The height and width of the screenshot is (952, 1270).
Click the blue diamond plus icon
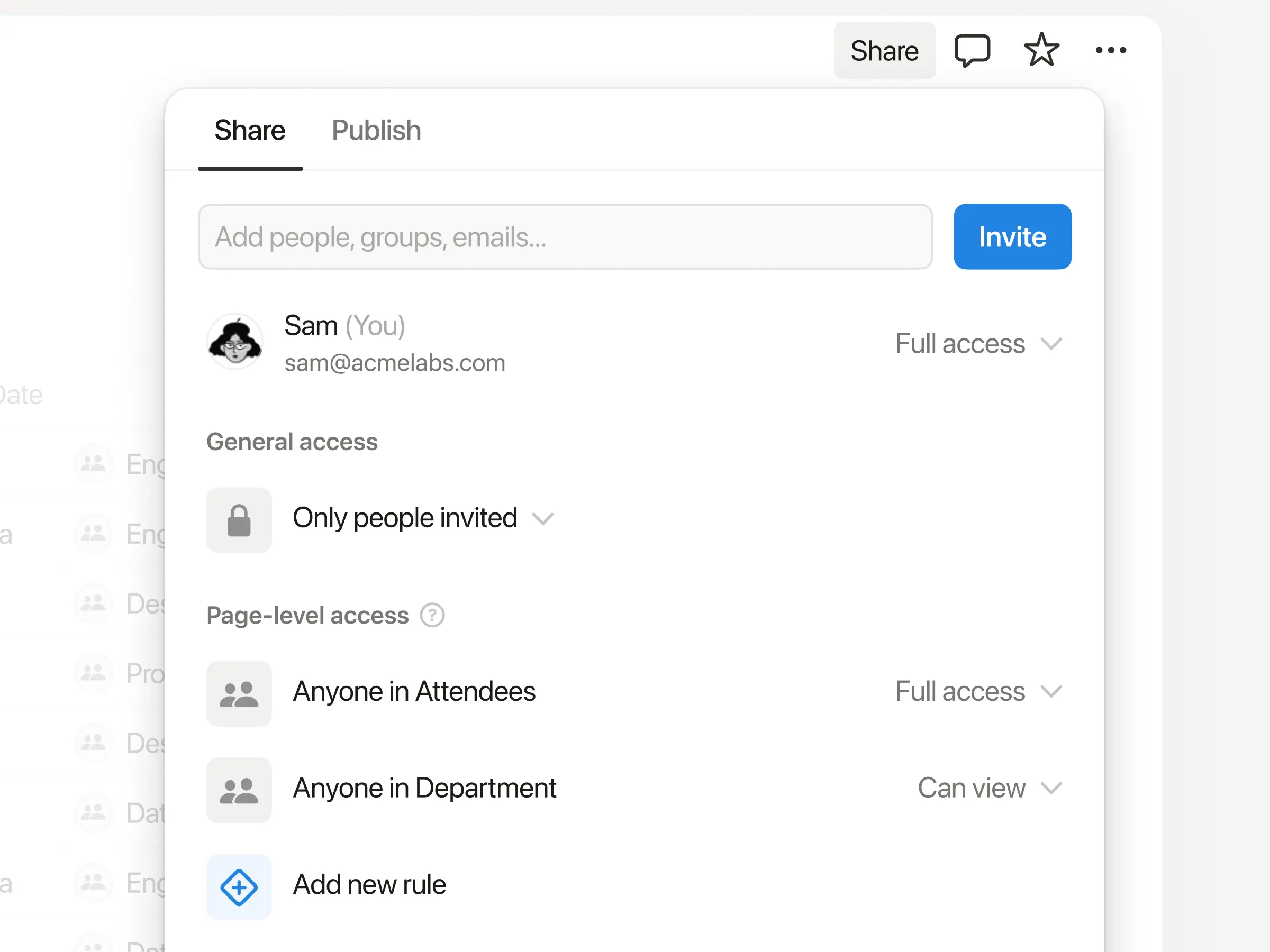[239, 886]
